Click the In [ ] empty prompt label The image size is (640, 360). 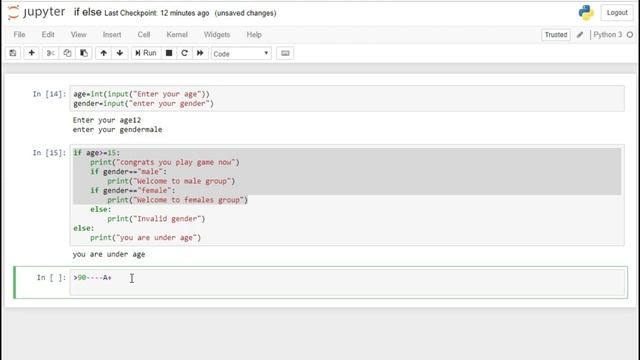click(51, 278)
